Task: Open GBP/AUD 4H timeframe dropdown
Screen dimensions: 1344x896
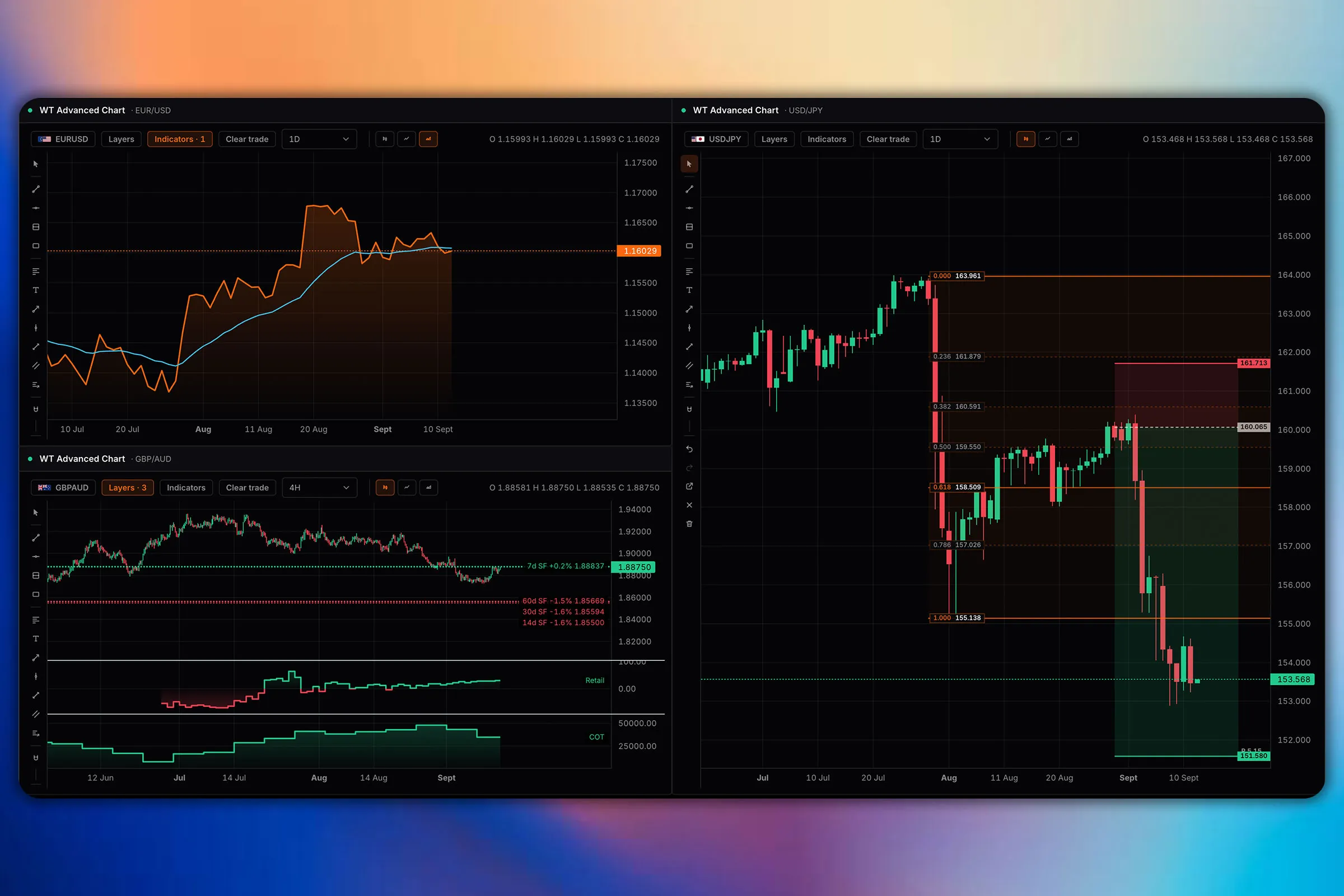Action: pos(319,487)
